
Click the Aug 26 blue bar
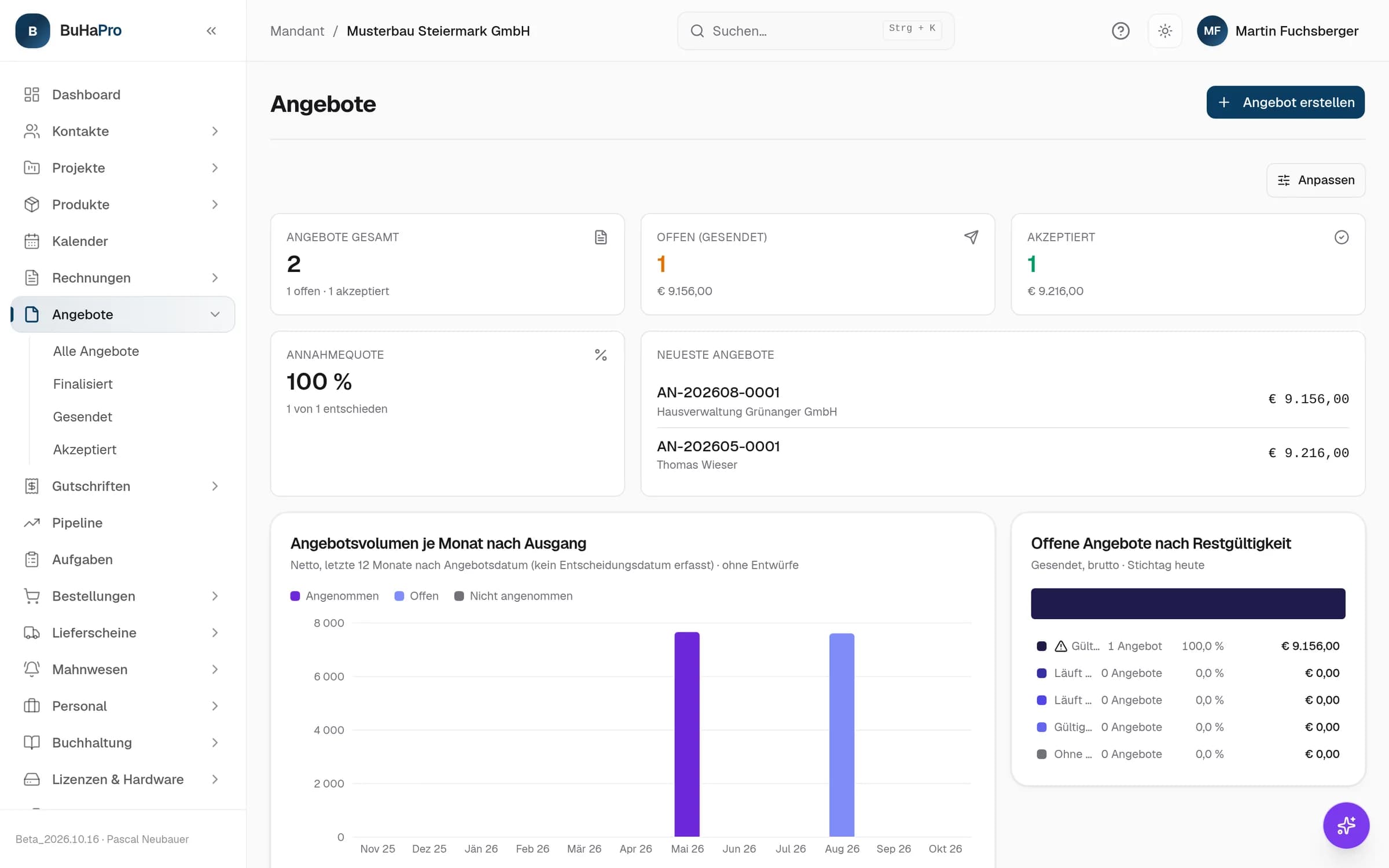tap(842, 735)
